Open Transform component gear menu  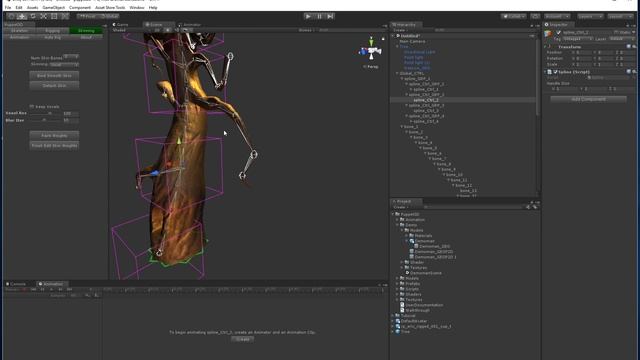point(634,47)
